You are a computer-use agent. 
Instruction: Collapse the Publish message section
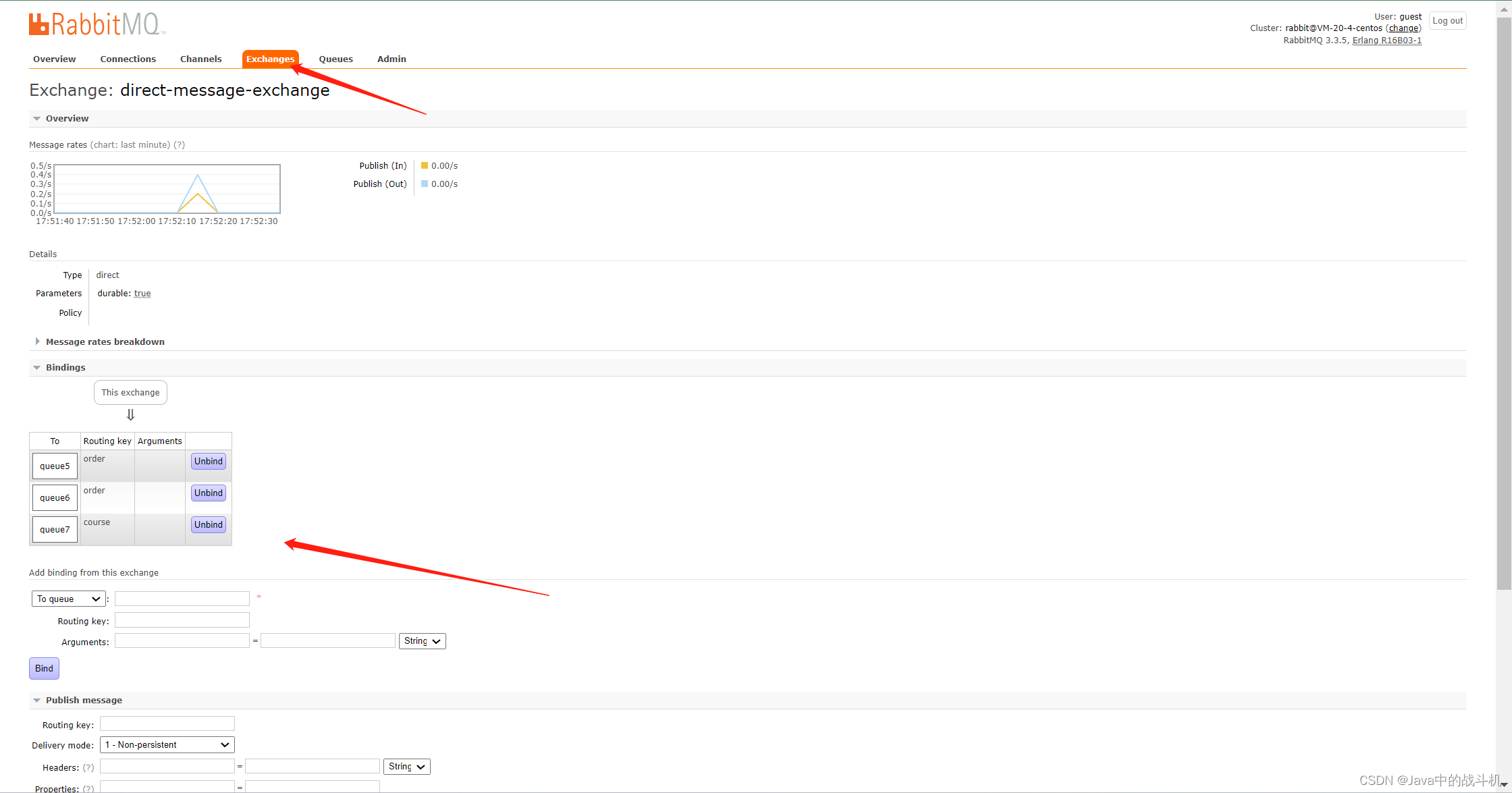(x=83, y=701)
